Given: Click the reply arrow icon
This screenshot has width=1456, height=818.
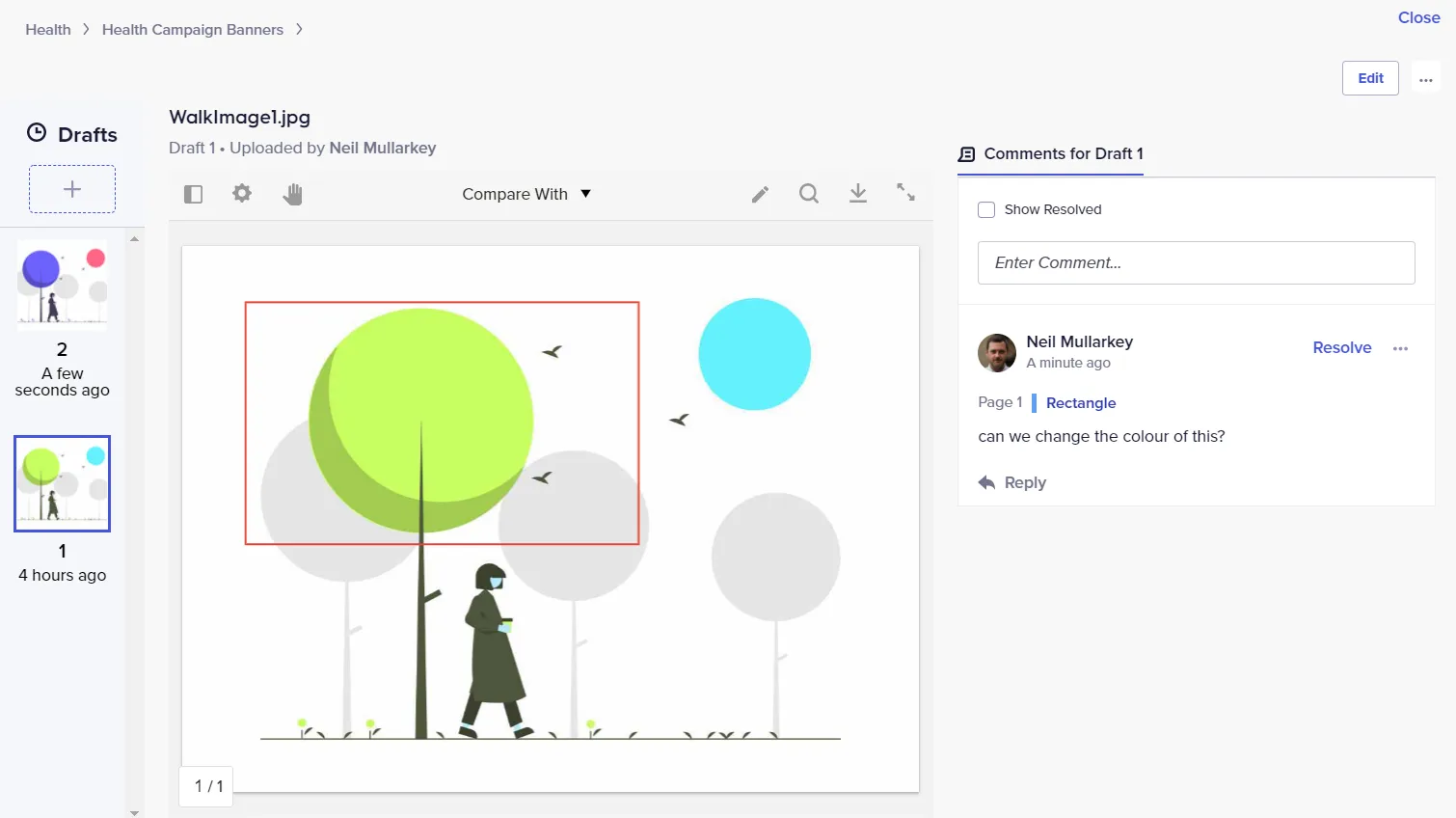Looking at the screenshot, I should point(986,482).
